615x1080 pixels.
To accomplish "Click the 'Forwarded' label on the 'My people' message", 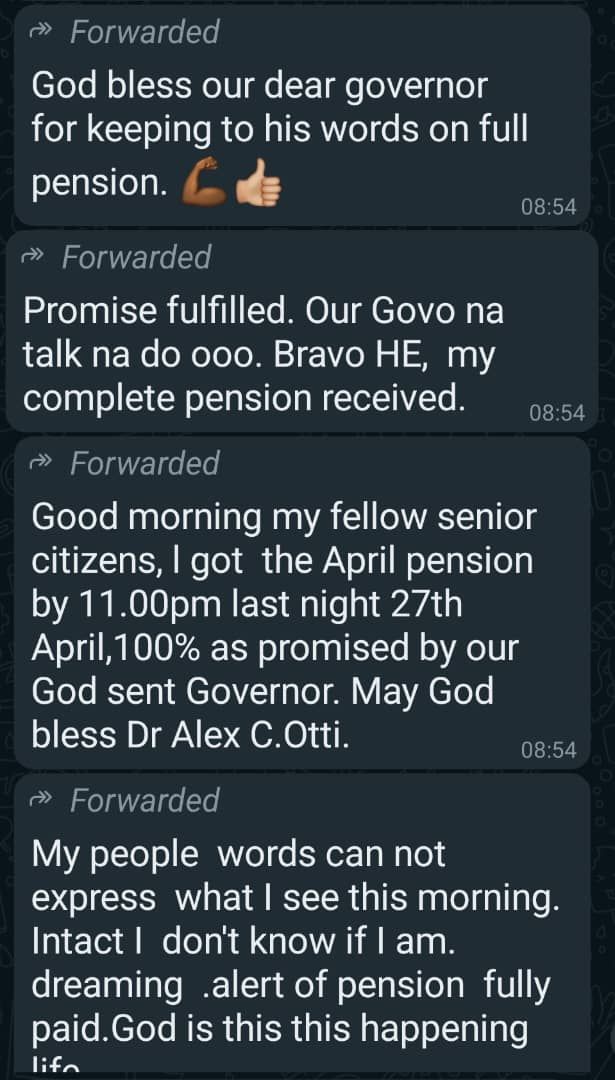I will (144, 800).
